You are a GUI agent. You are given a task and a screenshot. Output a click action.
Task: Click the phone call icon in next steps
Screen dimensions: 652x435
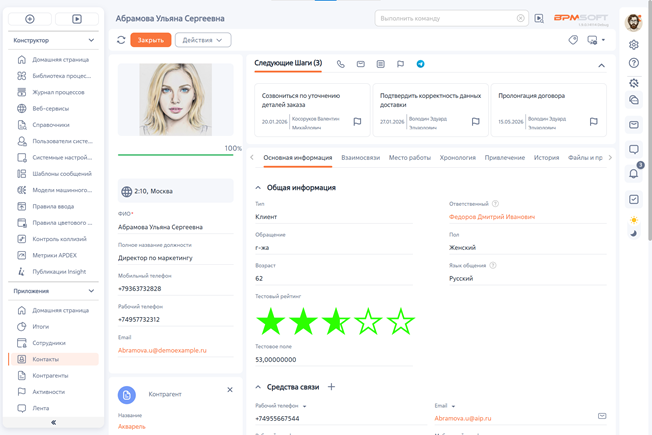(x=341, y=64)
